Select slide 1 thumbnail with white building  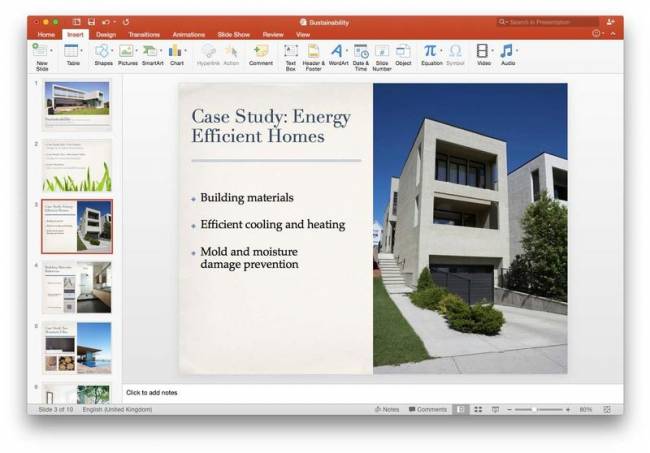(x=77, y=105)
